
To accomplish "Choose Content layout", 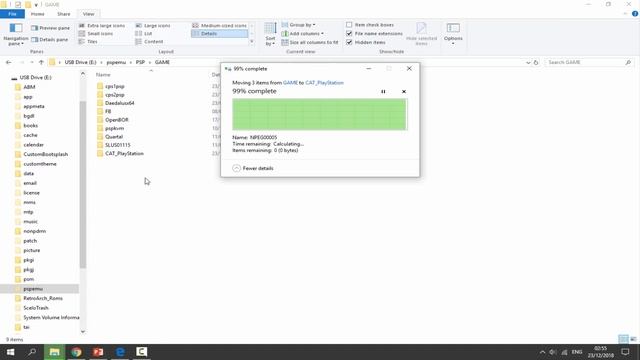I will [149, 42].
